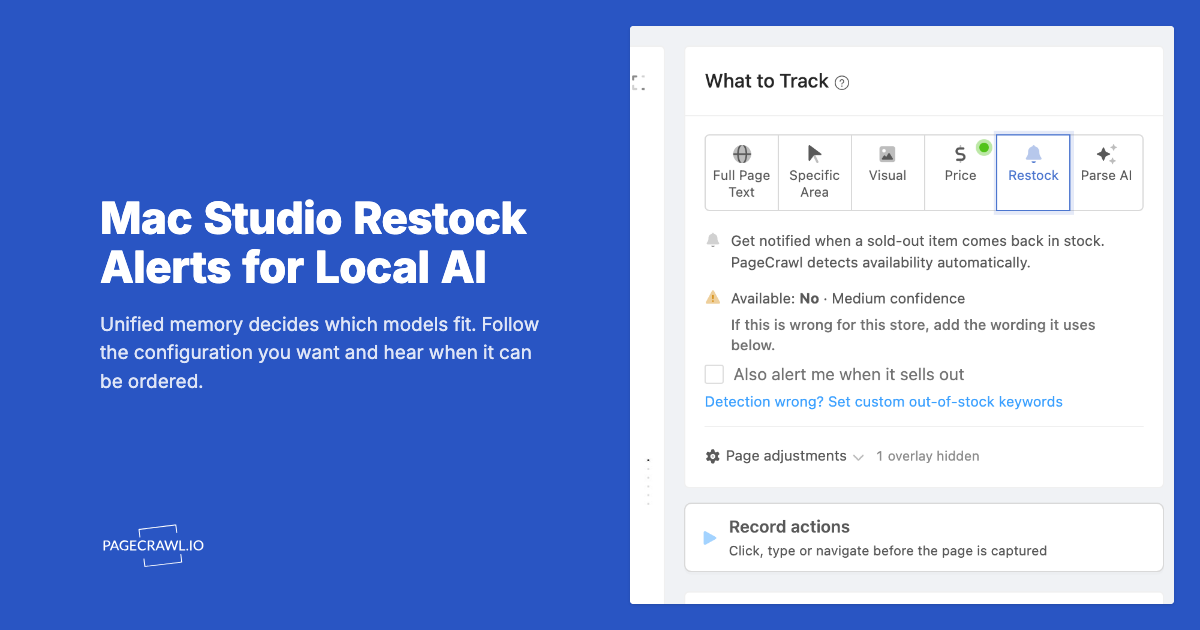Click the warning triangle availability icon
The width and height of the screenshot is (1200, 630).
point(713,297)
